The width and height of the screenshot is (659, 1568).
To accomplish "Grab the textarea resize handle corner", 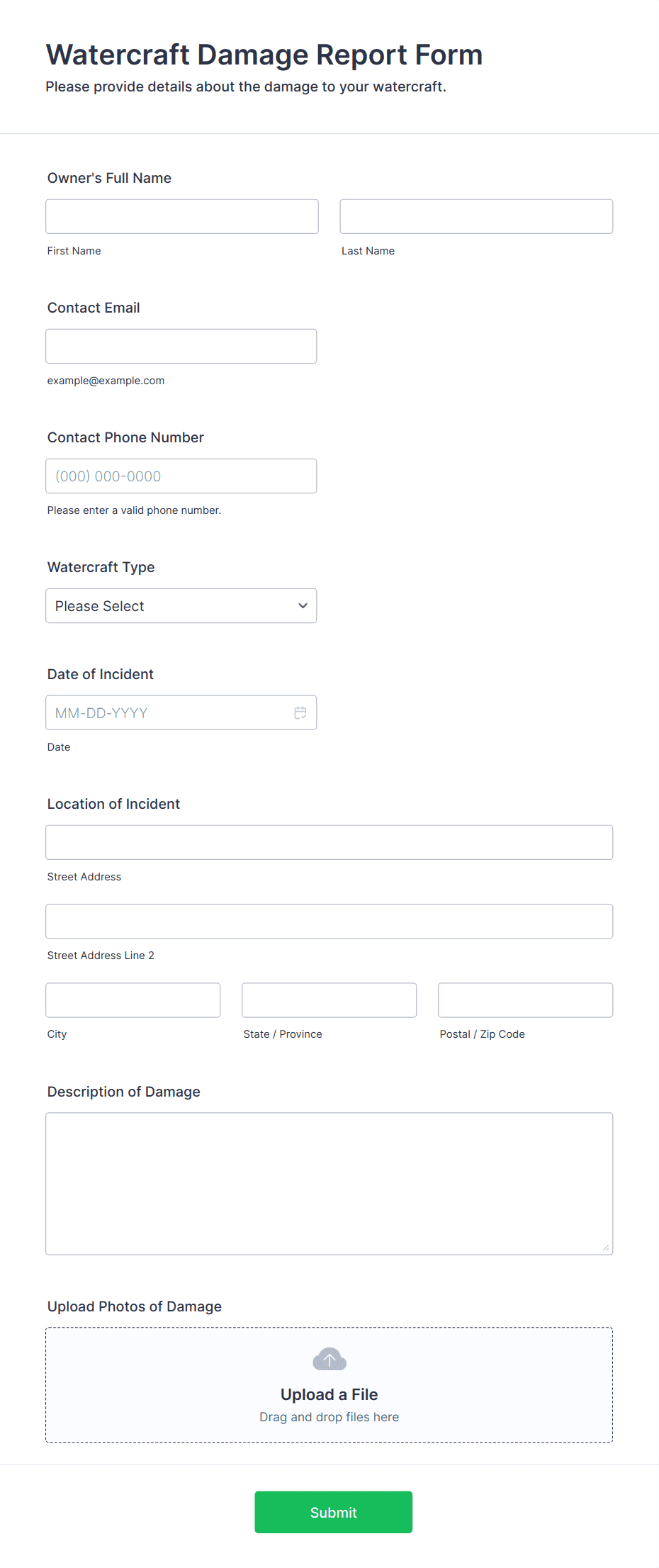I will click(606, 1248).
